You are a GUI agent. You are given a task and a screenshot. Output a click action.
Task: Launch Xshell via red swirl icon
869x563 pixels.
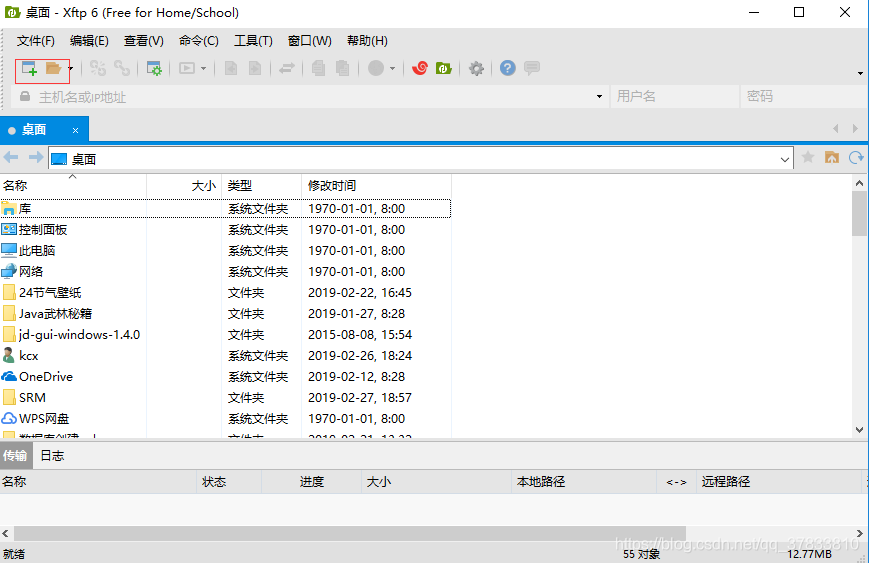click(x=420, y=68)
